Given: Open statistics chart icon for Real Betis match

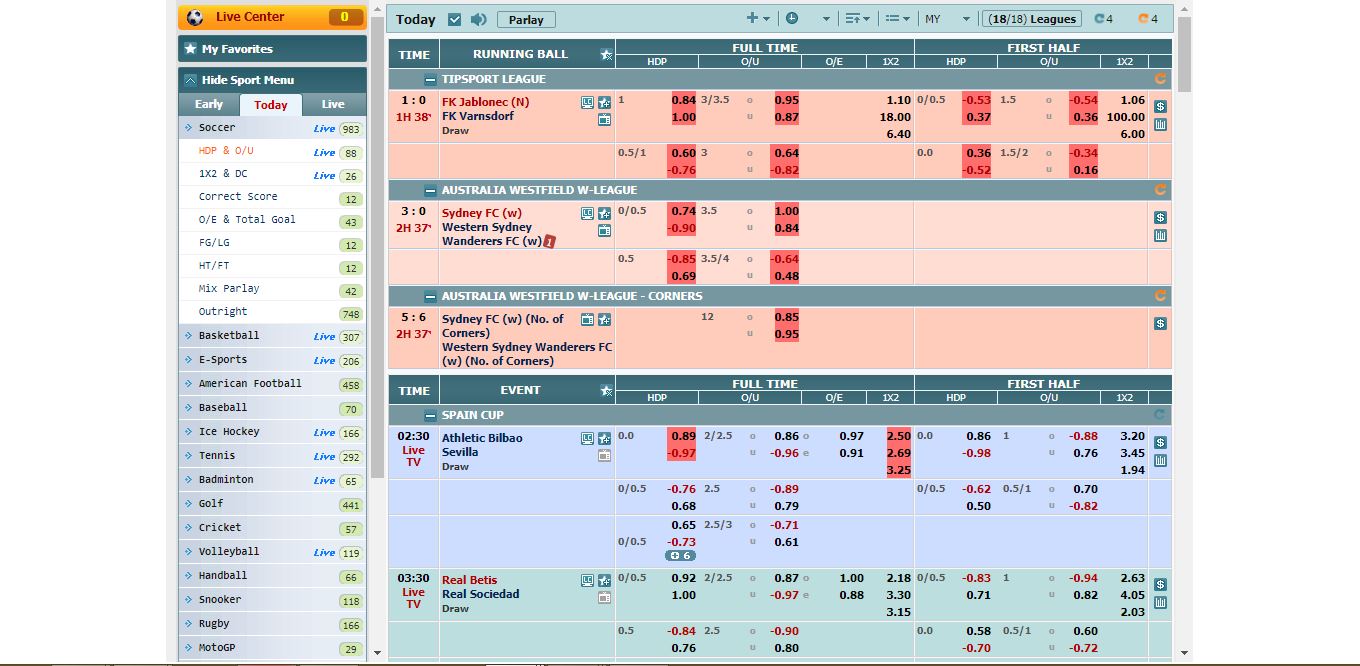Looking at the screenshot, I should pos(1160,603).
